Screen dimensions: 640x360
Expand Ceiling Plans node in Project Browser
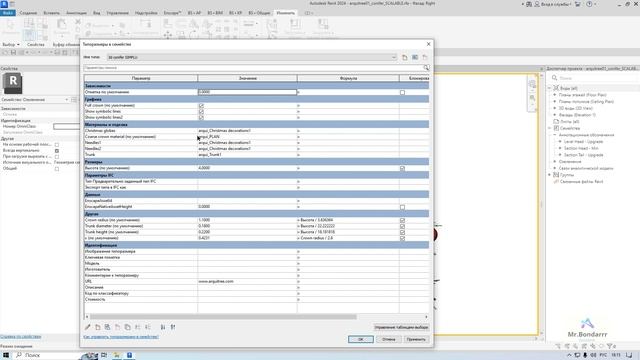click(x=555, y=102)
